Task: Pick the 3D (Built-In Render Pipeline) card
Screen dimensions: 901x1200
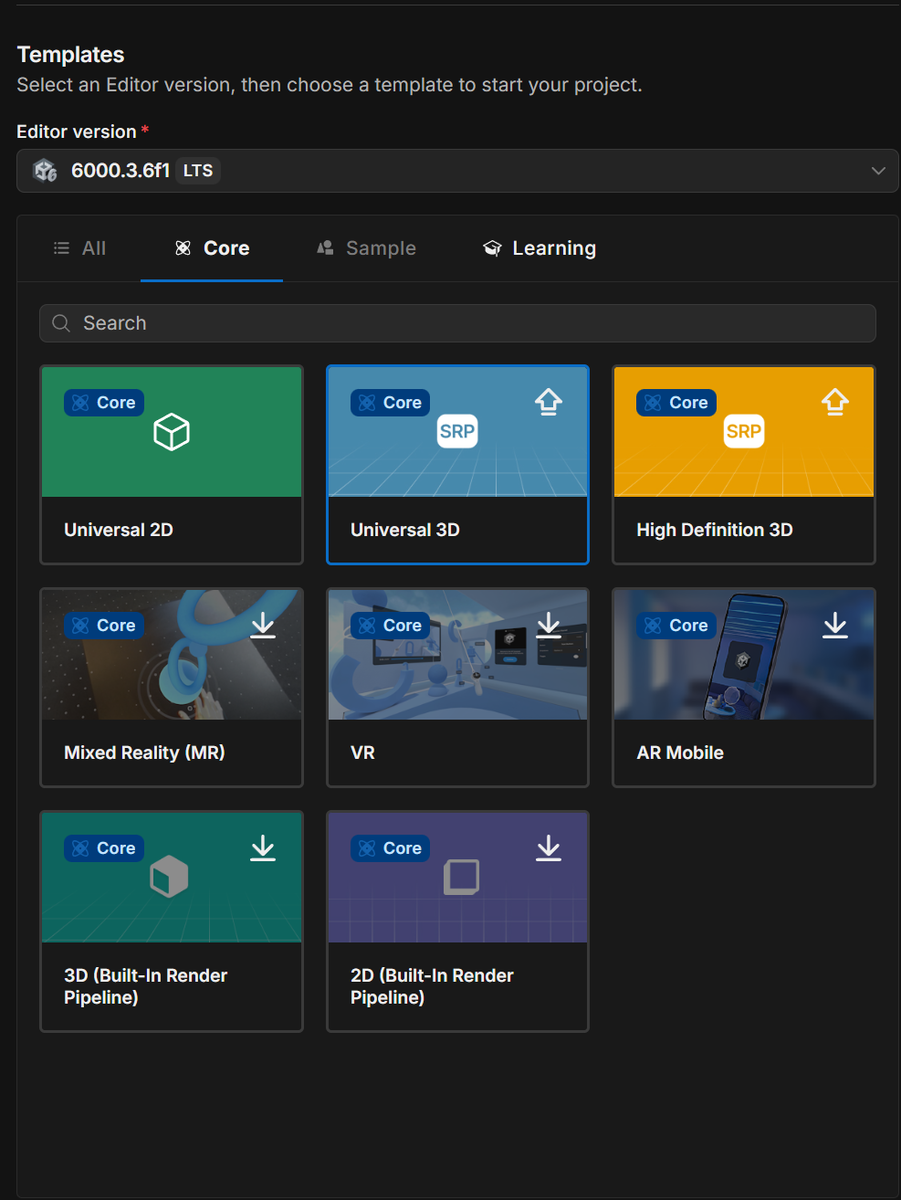Action: (x=172, y=921)
